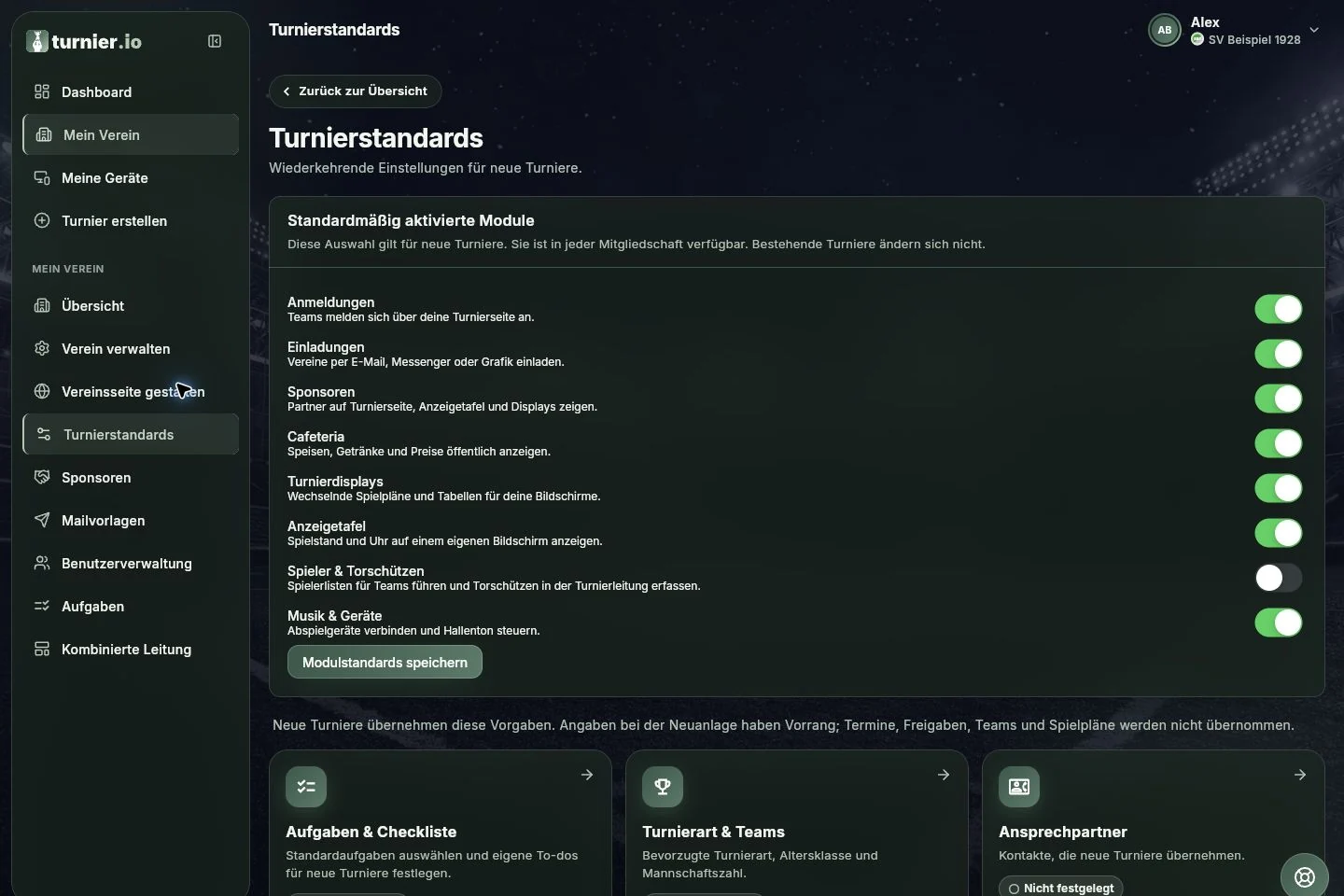Screen dimensions: 1344x896
Task: Open Ansprechpartner via its arrow
Action: point(1300,775)
